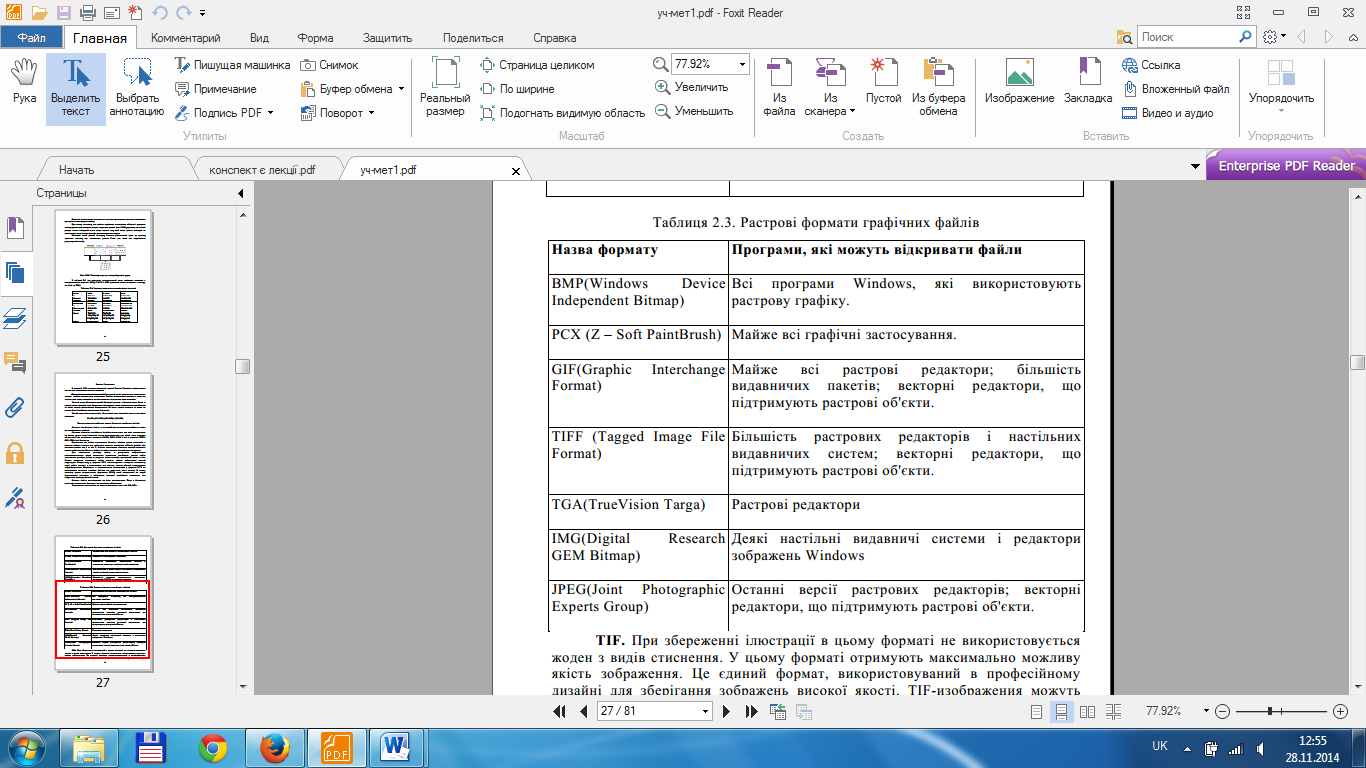Insert a Ссылка link
Viewport: 1366px width, 768px height.
1151,65
